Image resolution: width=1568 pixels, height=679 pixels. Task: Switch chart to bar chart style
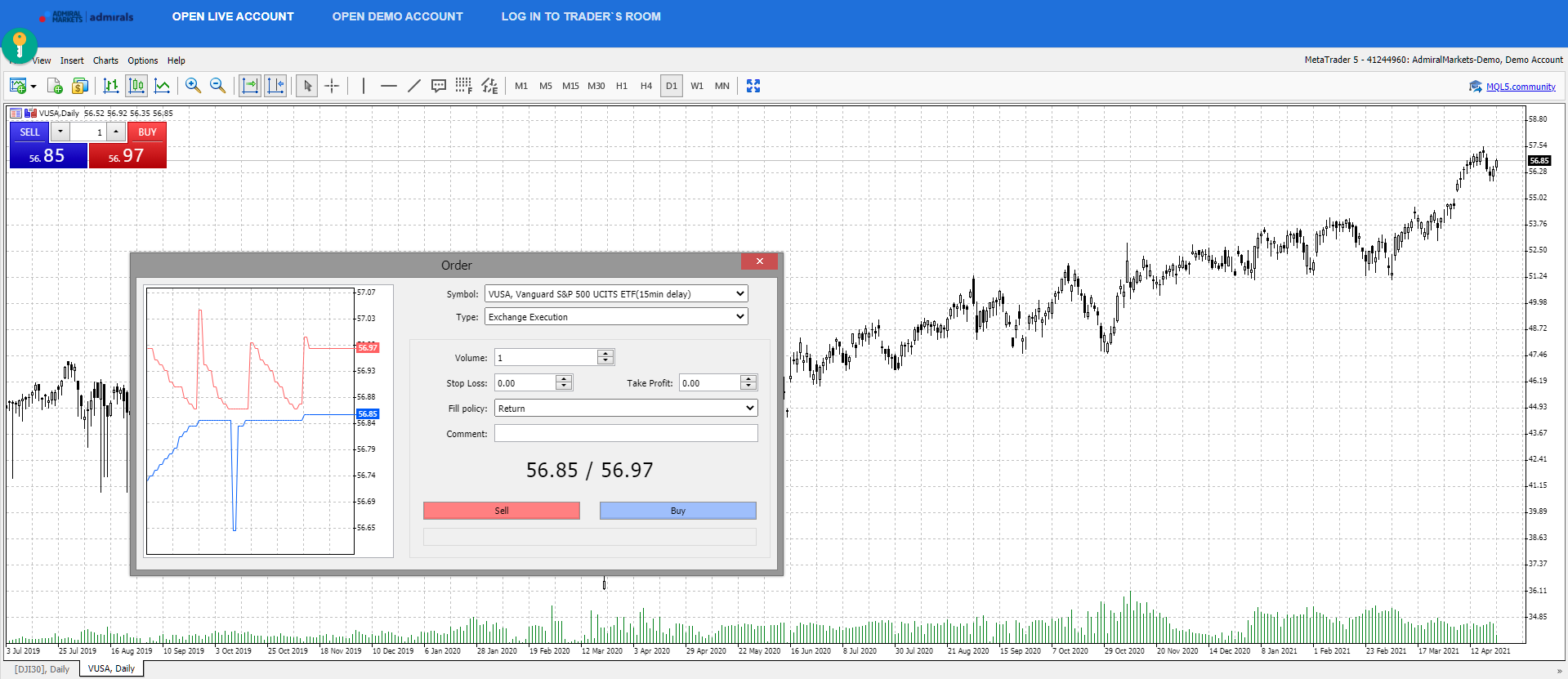tap(111, 86)
